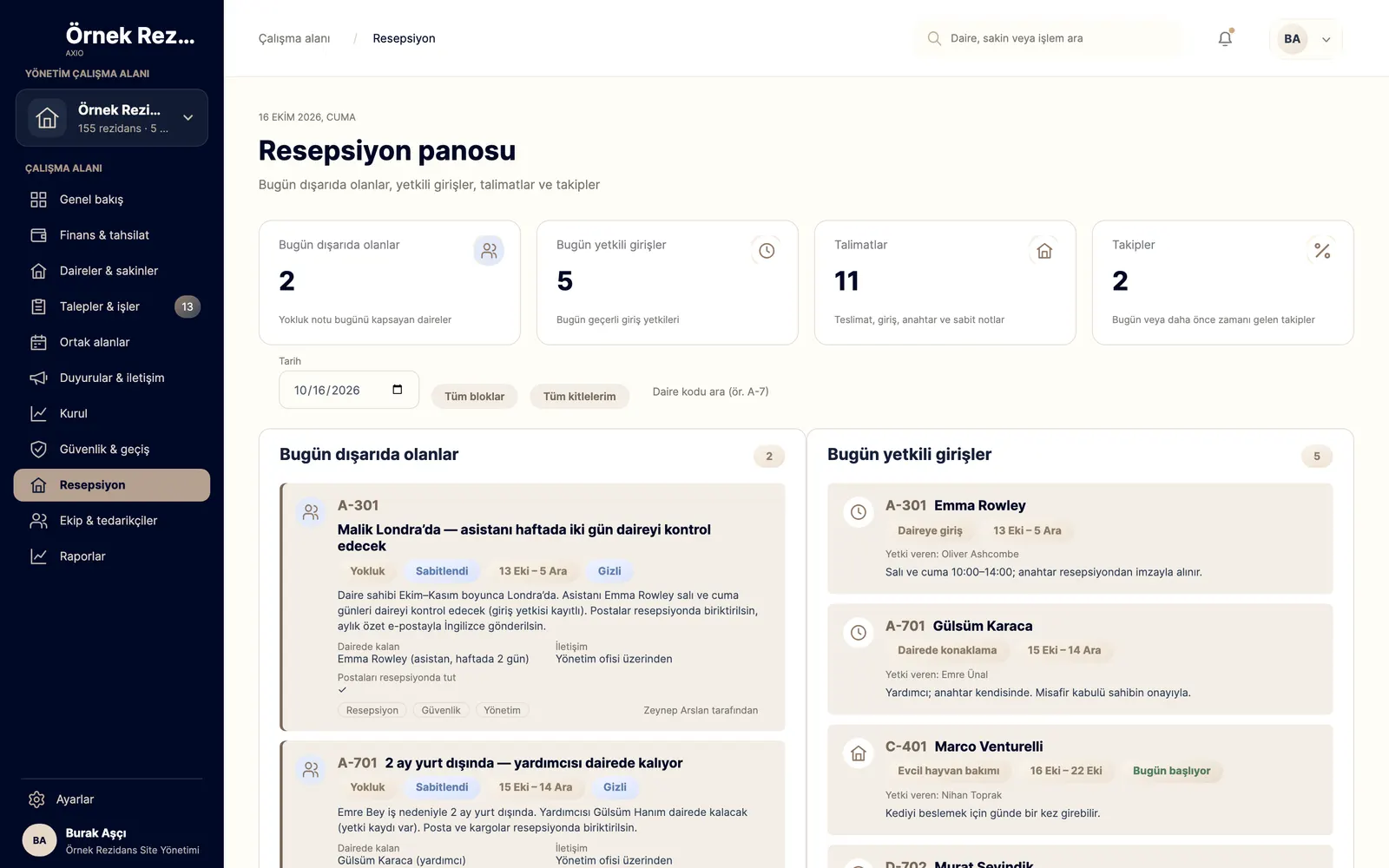The image size is (1389, 868).
Task: Click the Tarih date input
Action: (x=349, y=390)
